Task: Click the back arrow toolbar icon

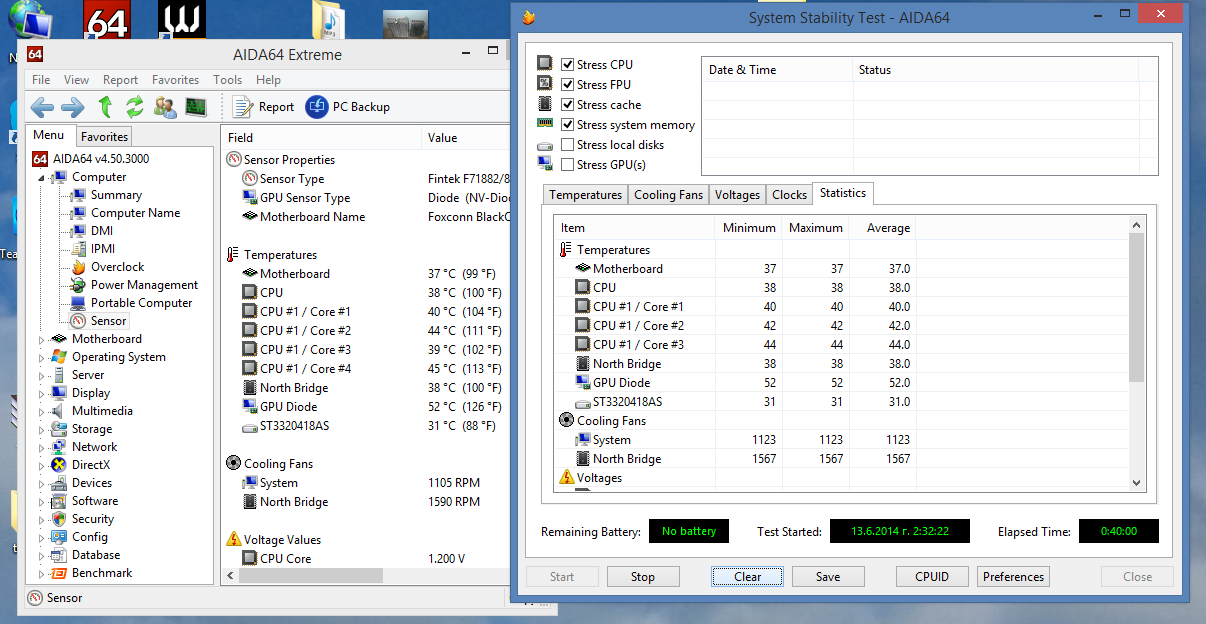Action: [x=42, y=107]
